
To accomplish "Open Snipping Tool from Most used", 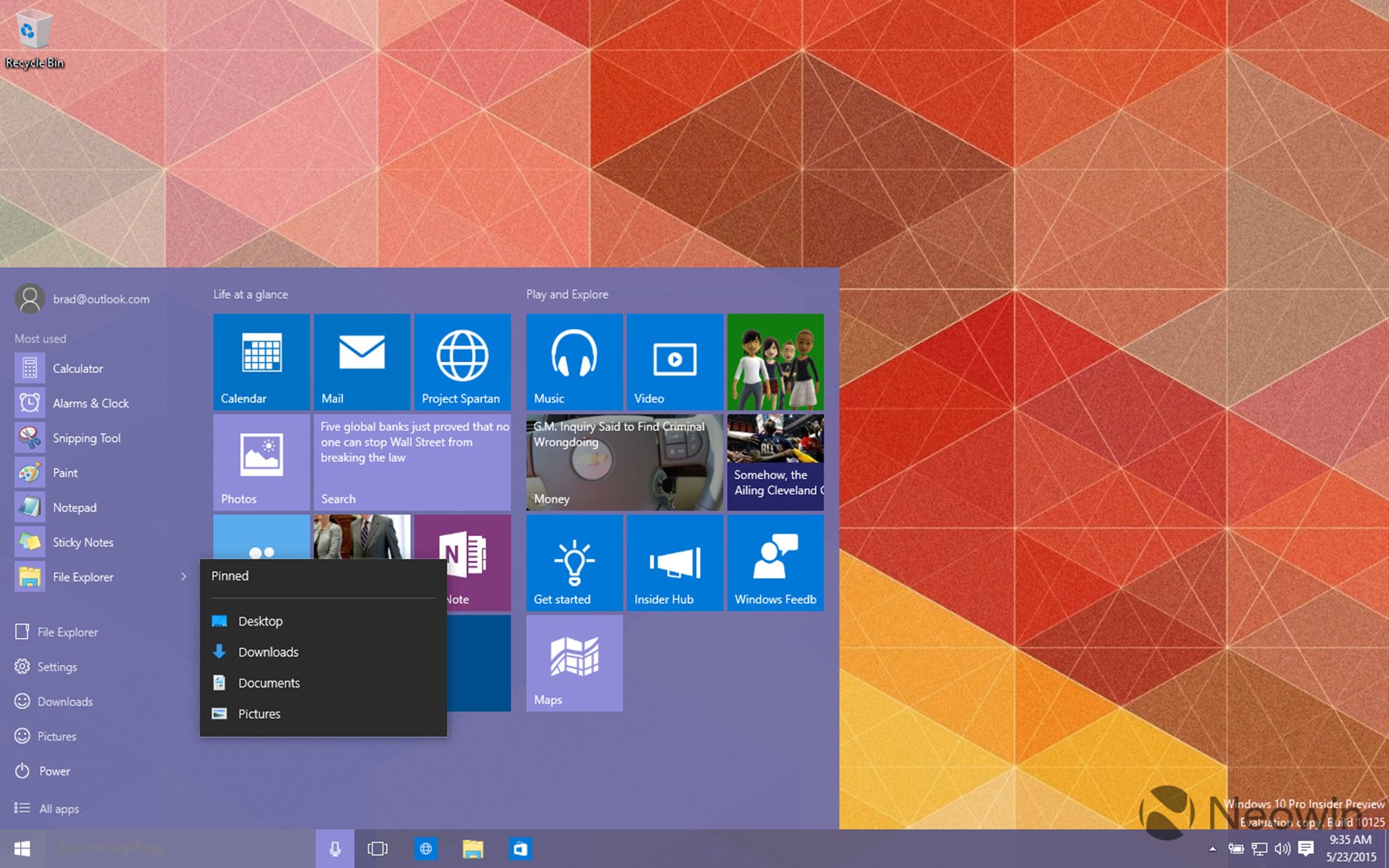I will pyautogui.click(x=86, y=438).
